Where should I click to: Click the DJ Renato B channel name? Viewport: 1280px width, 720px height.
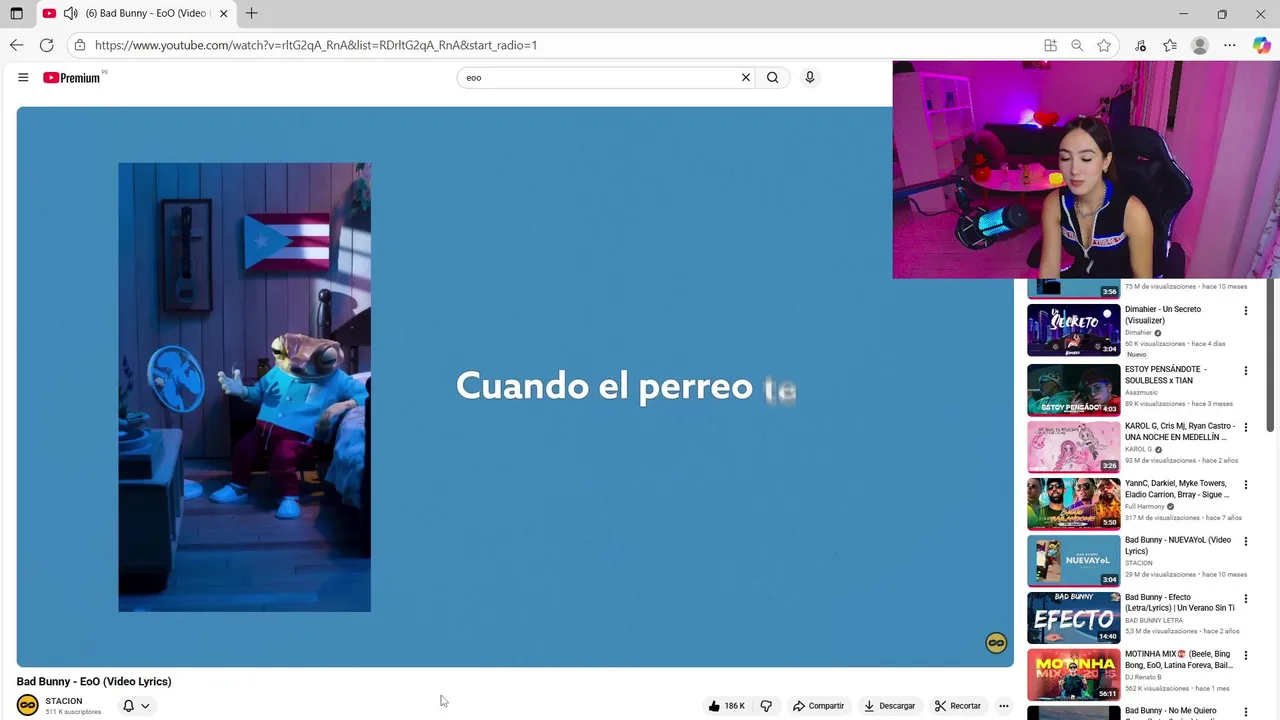(1143, 677)
